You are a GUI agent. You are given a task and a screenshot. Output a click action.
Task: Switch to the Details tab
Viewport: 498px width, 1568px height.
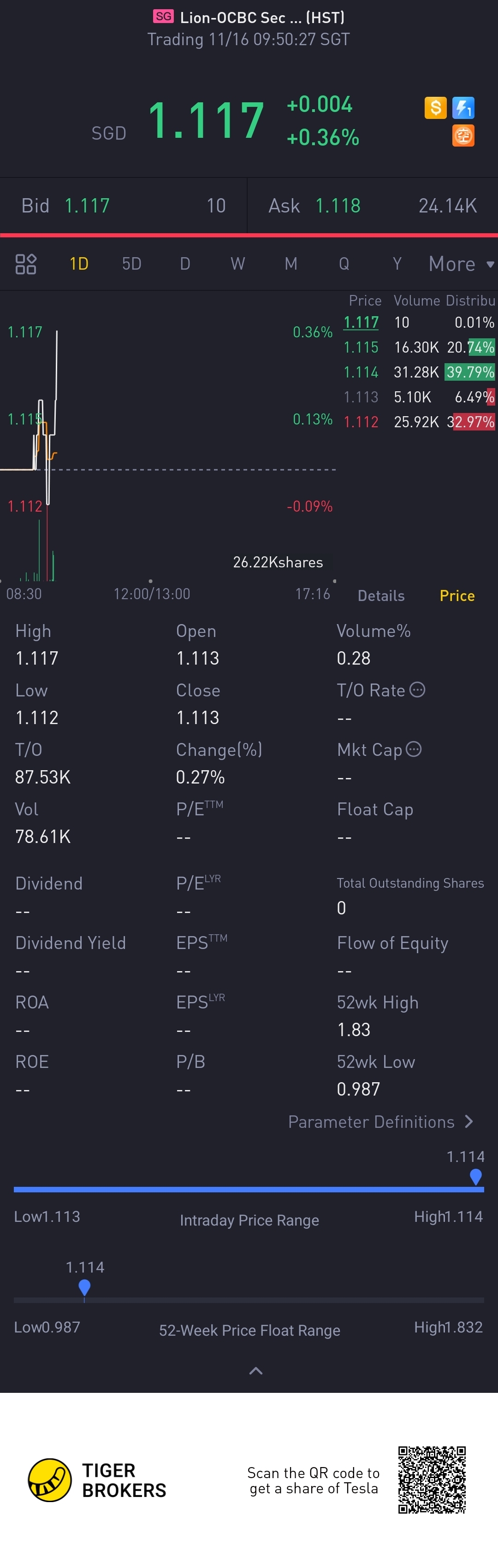[x=381, y=596]
